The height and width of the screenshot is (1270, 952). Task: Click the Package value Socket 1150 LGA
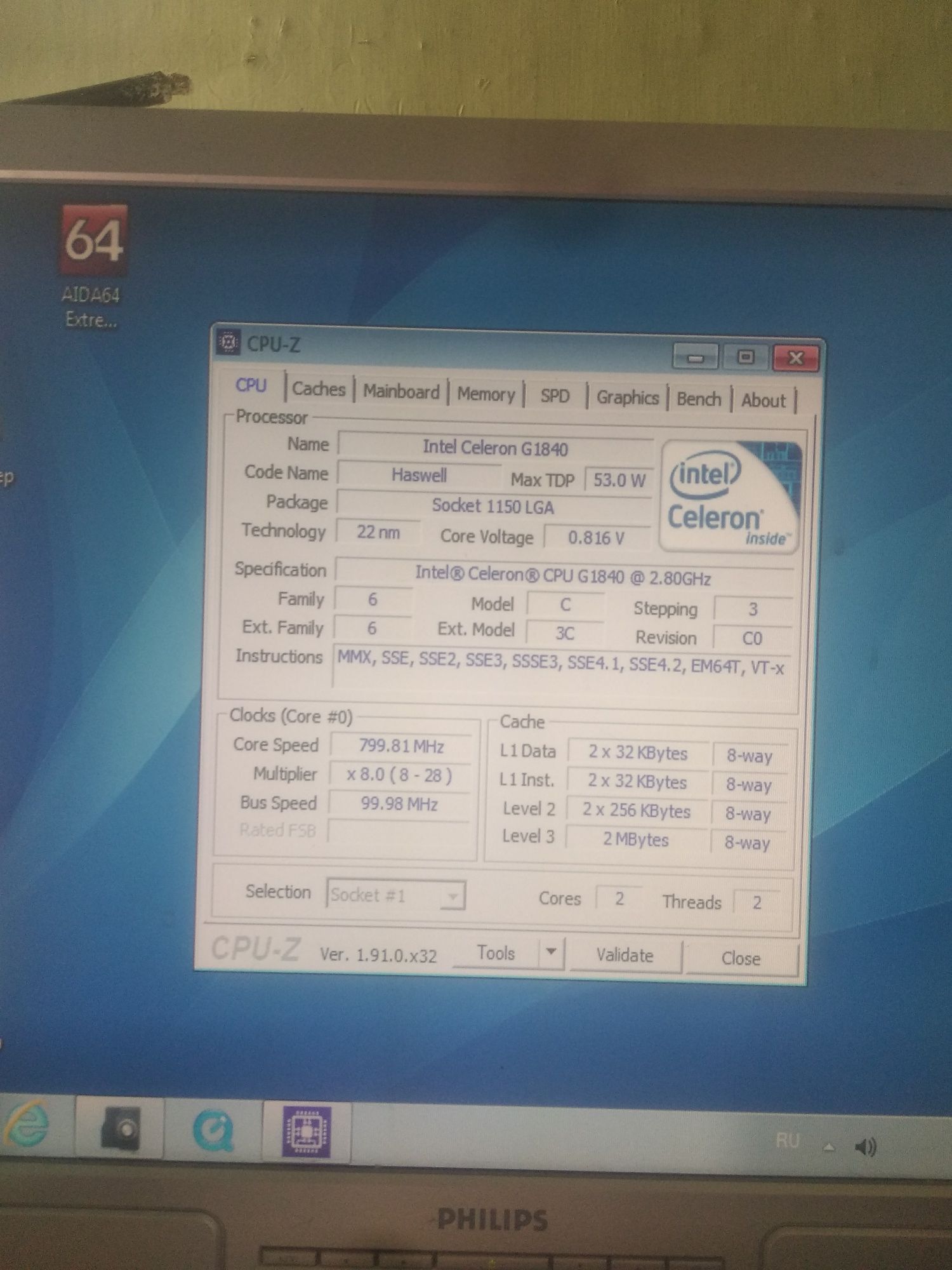[x=493, y=506]
